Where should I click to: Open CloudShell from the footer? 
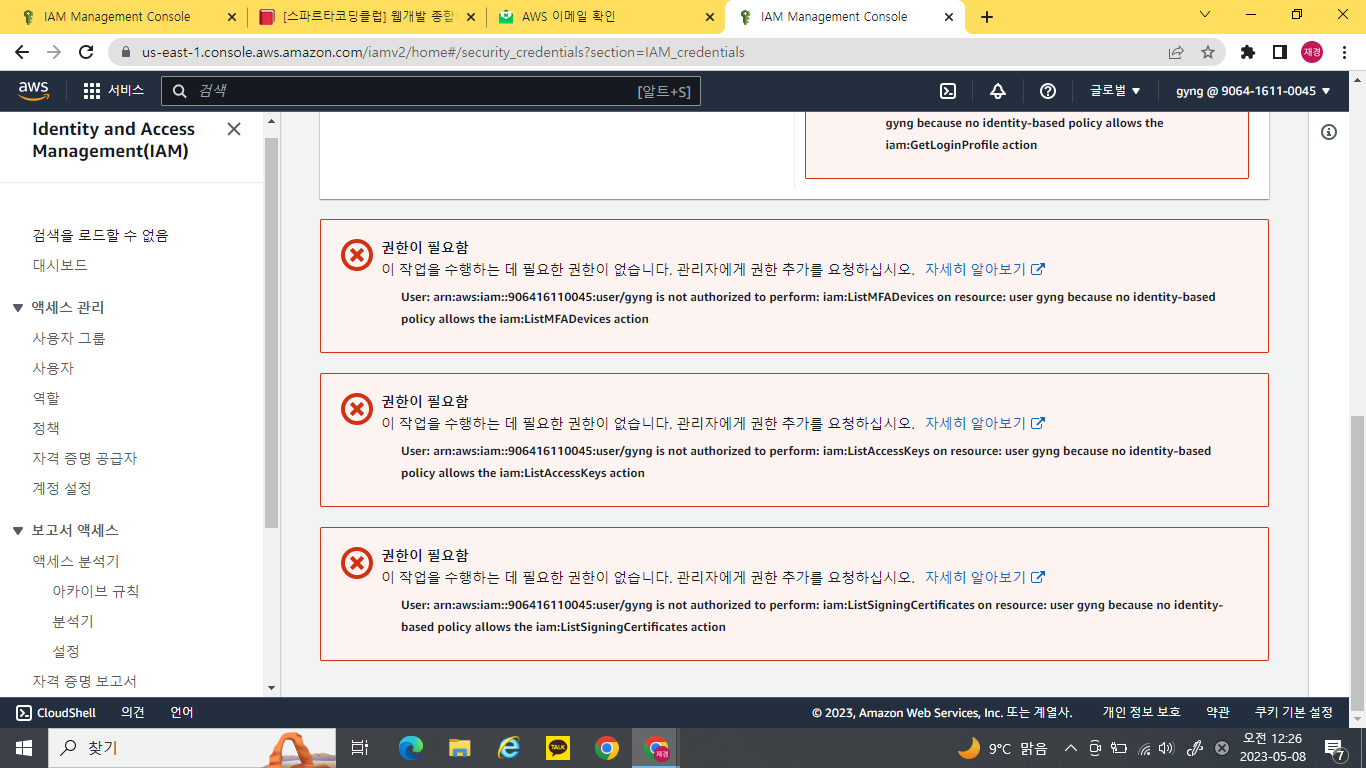click(x=56, y=713)
